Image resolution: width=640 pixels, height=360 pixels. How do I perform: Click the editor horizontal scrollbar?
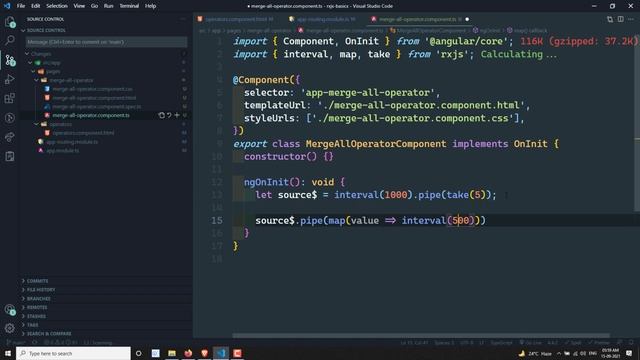point(421,336)
